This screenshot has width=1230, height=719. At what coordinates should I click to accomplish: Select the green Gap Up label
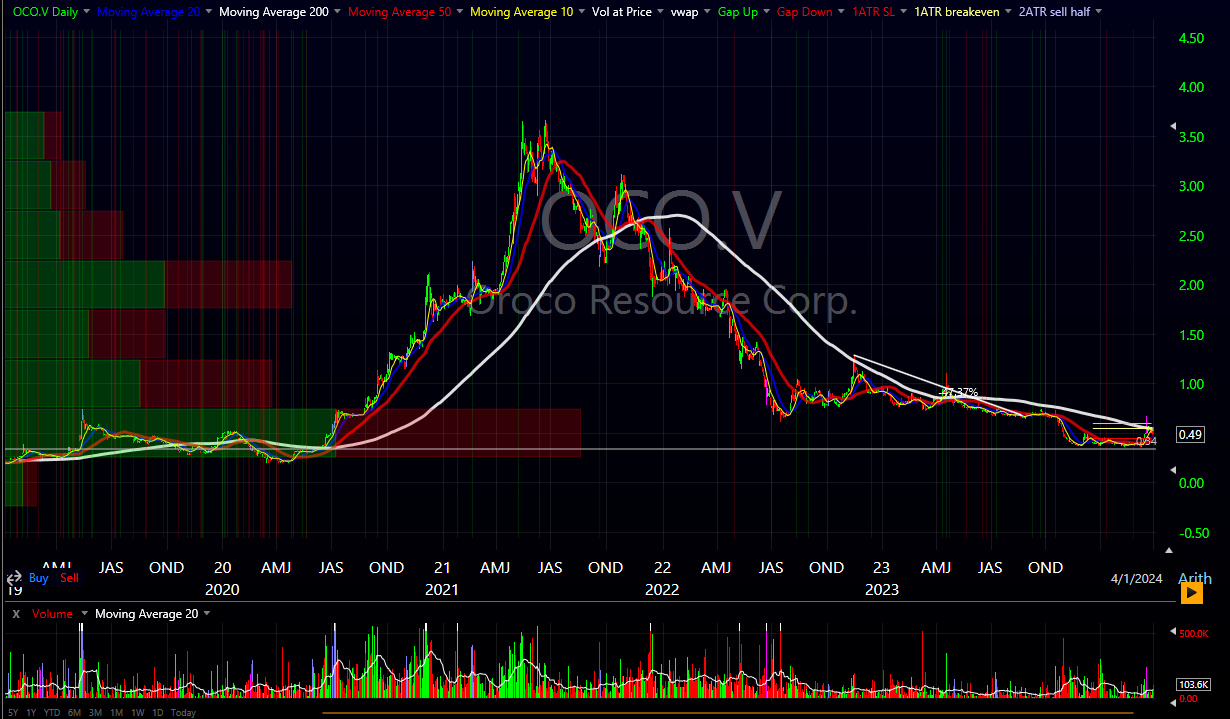[738, 12]
